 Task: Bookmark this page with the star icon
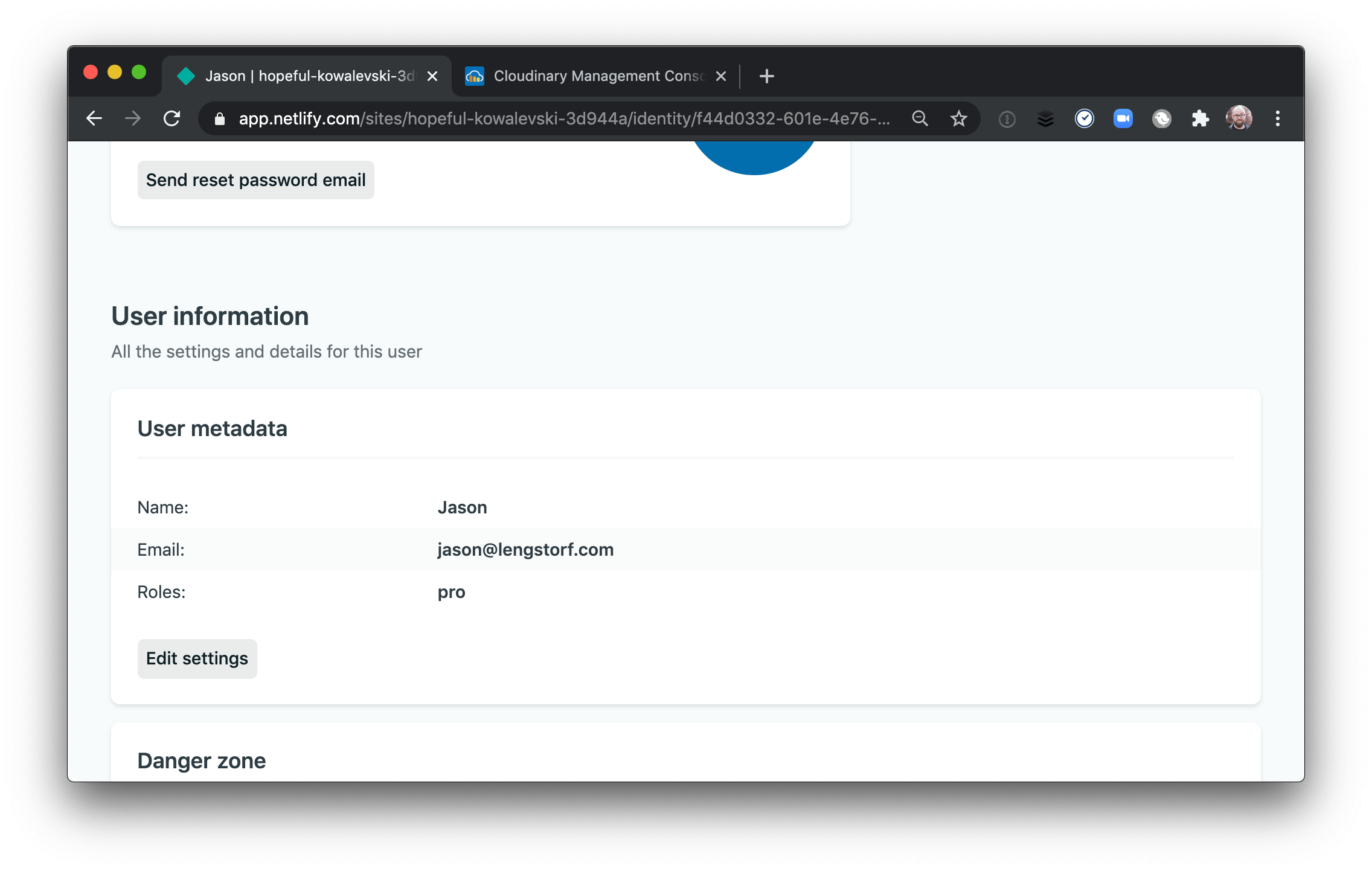pos(958,118)
